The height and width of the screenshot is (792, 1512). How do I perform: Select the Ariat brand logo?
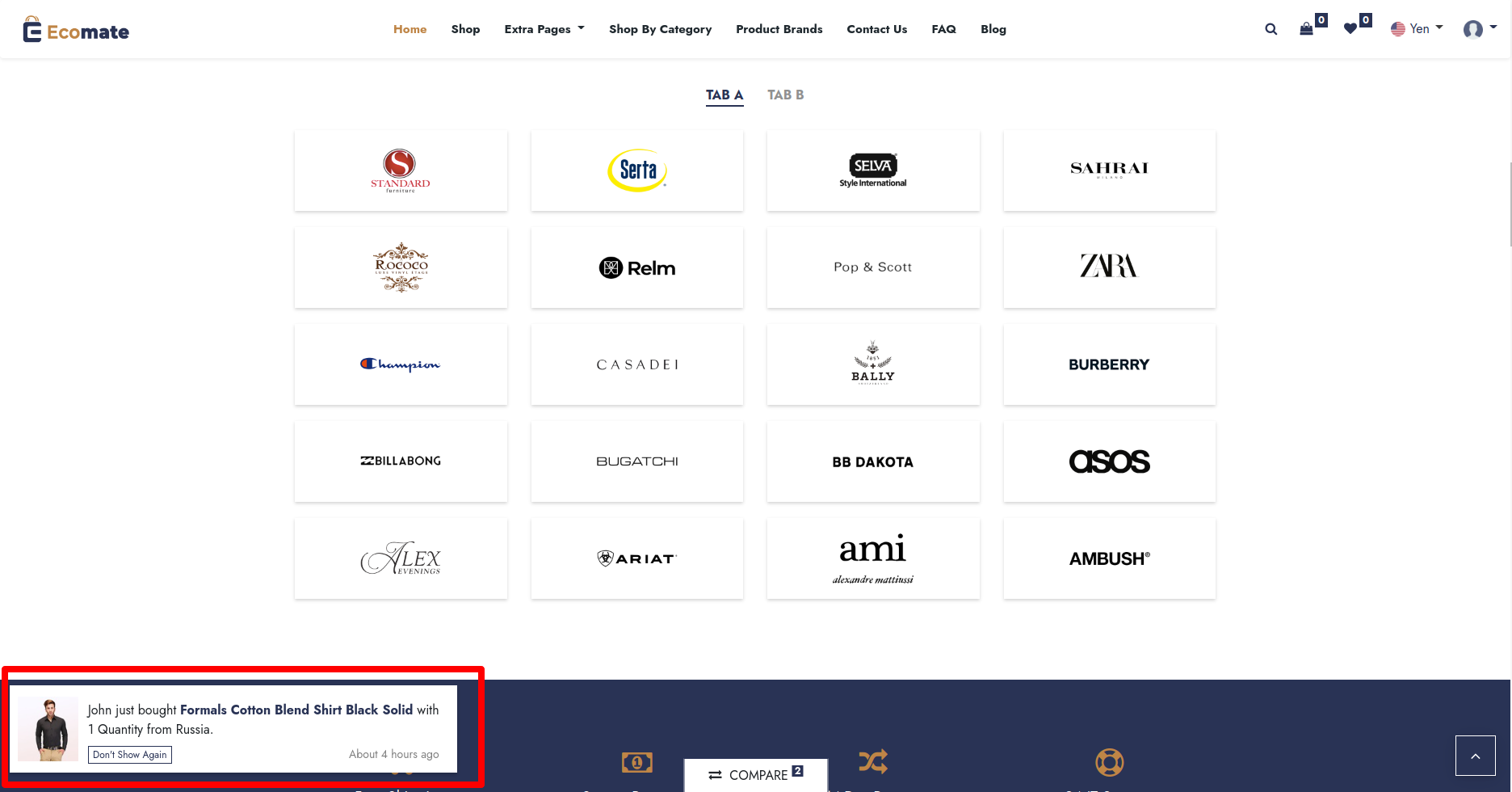click(637, 558)
